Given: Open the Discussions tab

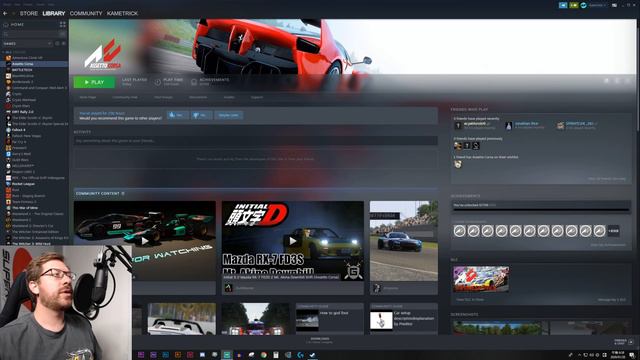Looking at the screenshot, I should pos(198,98).
